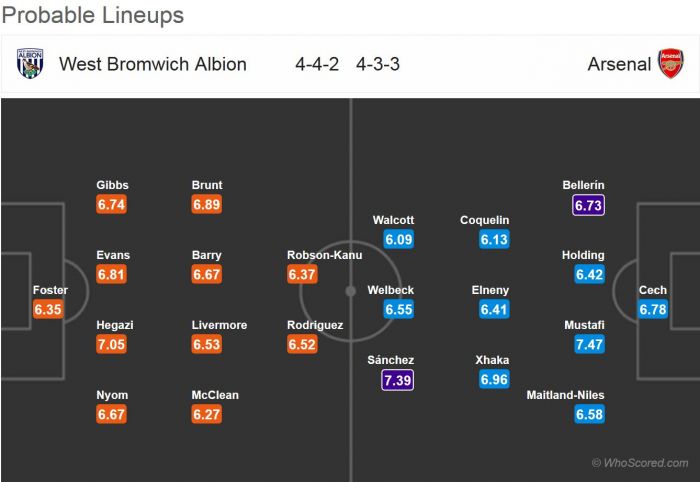The width and height of the screenshot is (700, 482).
Task: Click the WhoScored.com watermark
Action: click(x=640, y=463)
